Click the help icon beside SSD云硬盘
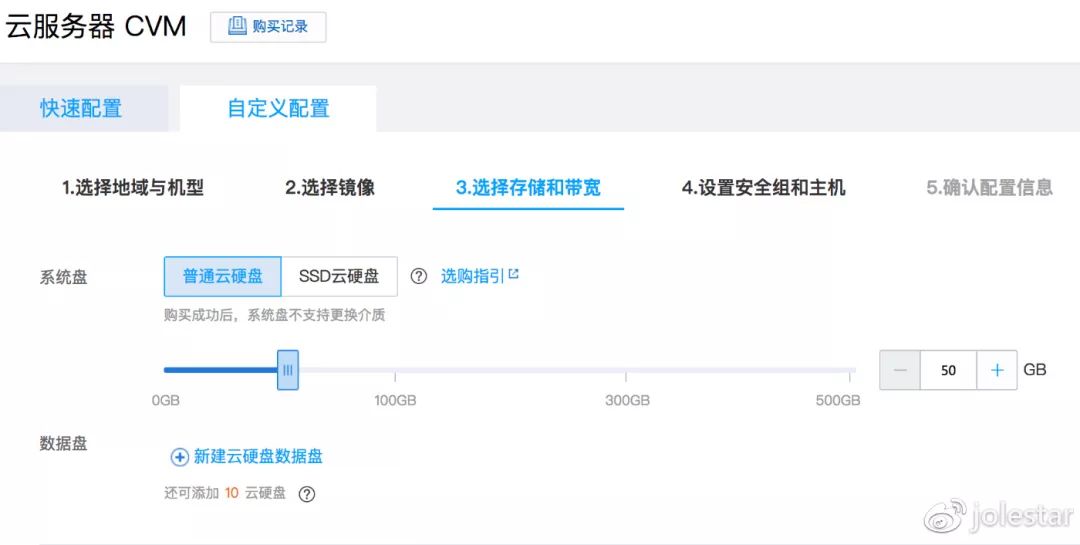This screenshot has width=1080, height=545. pyautogui.click(x=419, y=276)
